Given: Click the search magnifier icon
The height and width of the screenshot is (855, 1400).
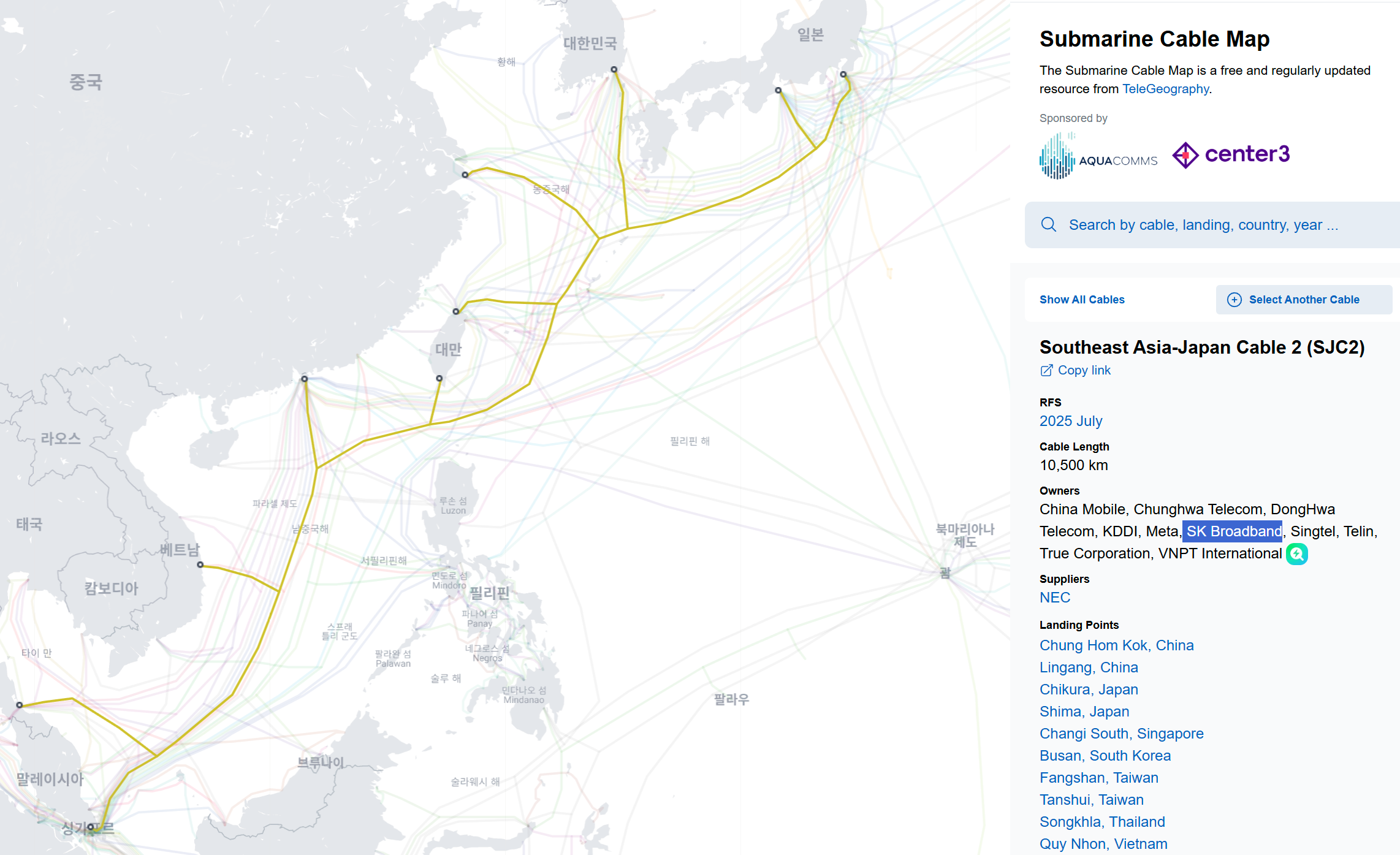Looking at the screenshot, I should click(1048, 225).
